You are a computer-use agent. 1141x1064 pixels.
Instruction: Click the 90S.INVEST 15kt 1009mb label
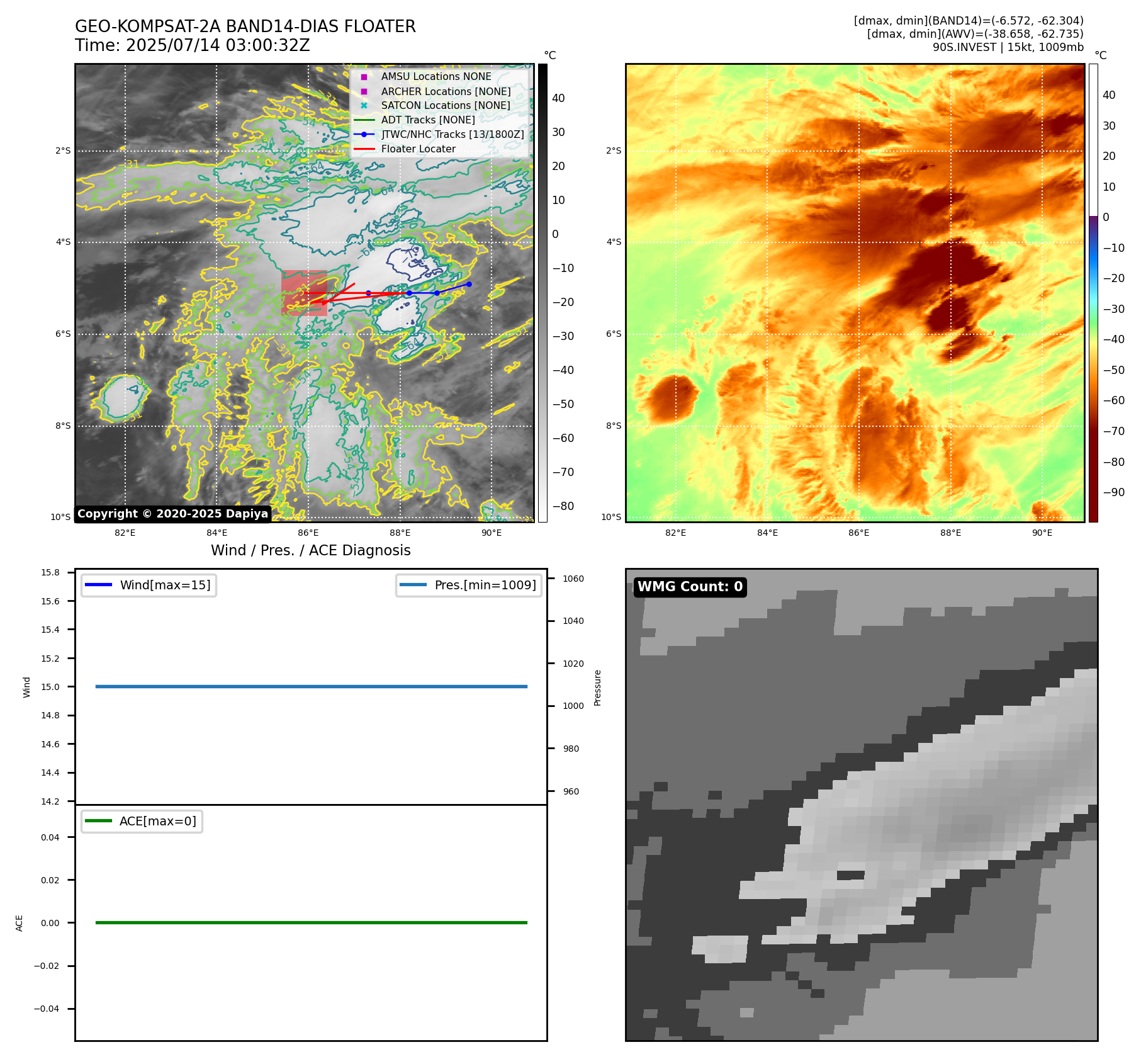[x=1008, y=47]
